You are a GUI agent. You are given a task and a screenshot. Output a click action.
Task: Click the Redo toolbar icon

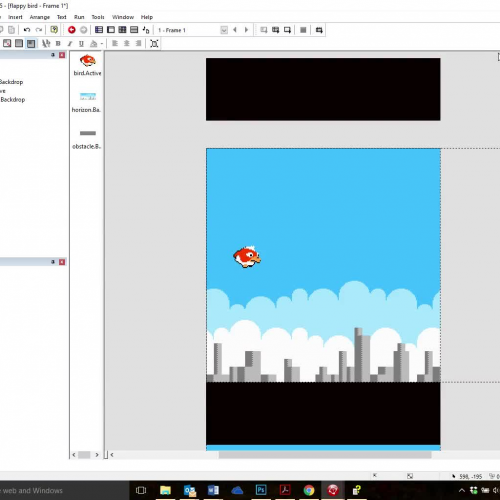click(x=39, y=30)
